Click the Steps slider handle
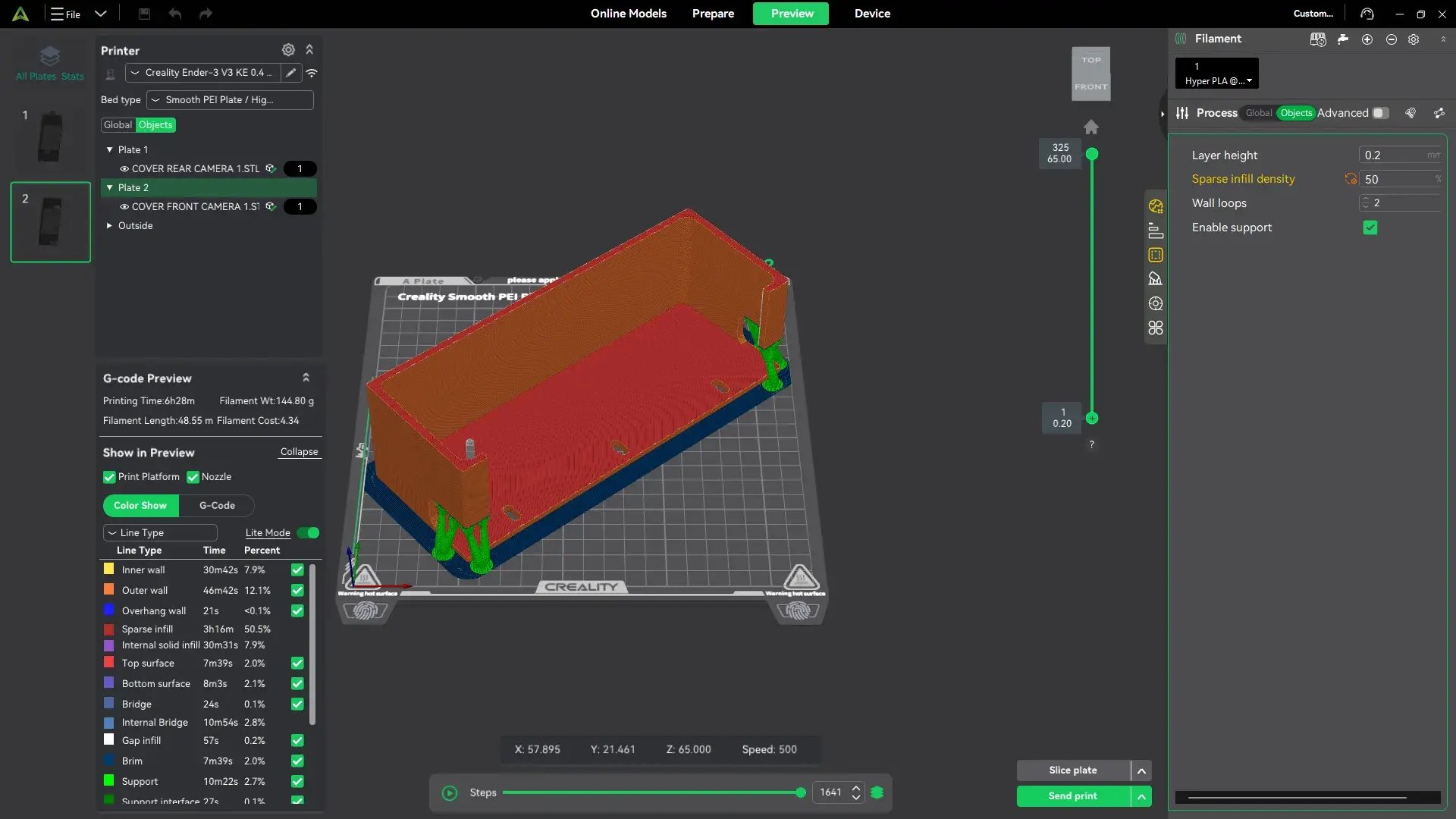This screenshot has height=819, width=1456. (801, 793)
